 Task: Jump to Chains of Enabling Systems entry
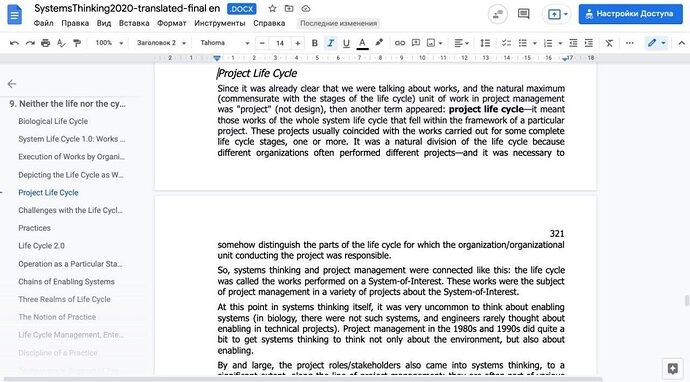point(66,281)
